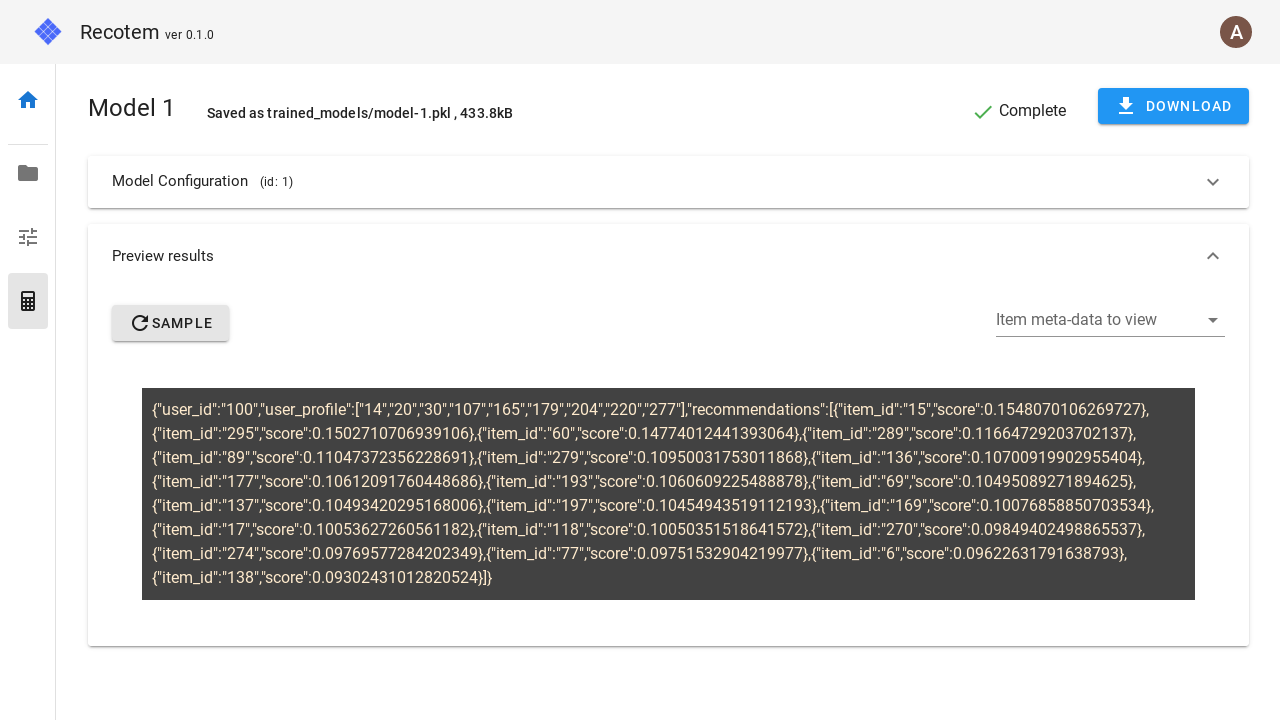
Task: Collapse Preview results using the chevron
Action: click(1212, 256)
